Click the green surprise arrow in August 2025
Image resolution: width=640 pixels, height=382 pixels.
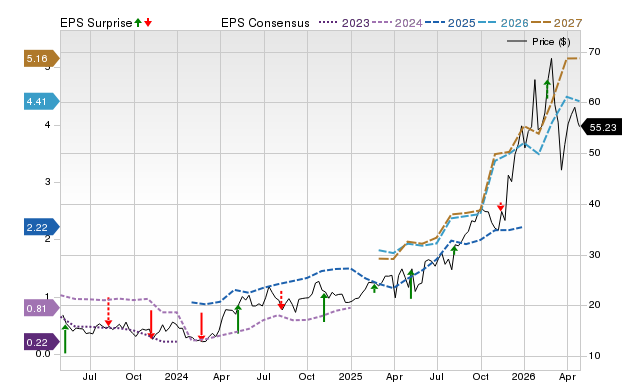pyautogui.click(x=454, y=250)
